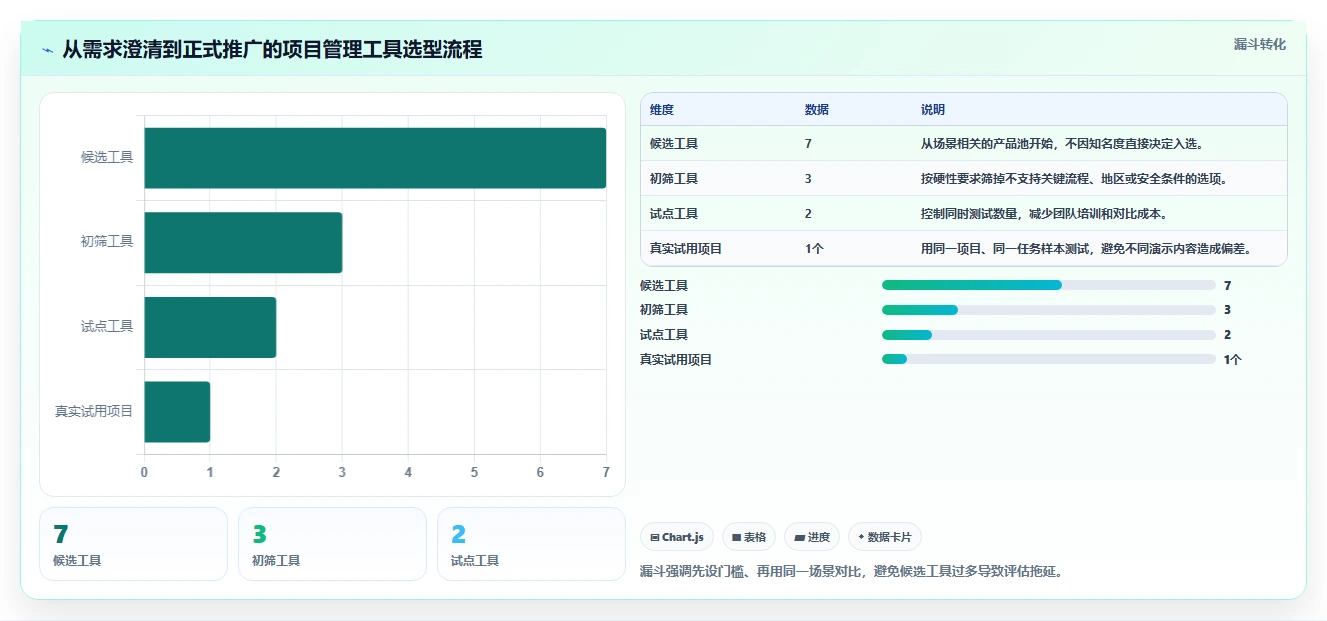The image size is (1327, 621).
Task: Select the 候选工具 table row cell
Action: coord(674,144)
